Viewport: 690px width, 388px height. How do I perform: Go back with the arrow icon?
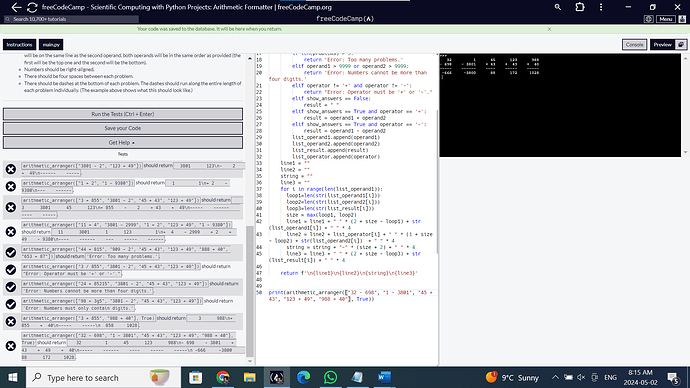click(x=16, y=7)
